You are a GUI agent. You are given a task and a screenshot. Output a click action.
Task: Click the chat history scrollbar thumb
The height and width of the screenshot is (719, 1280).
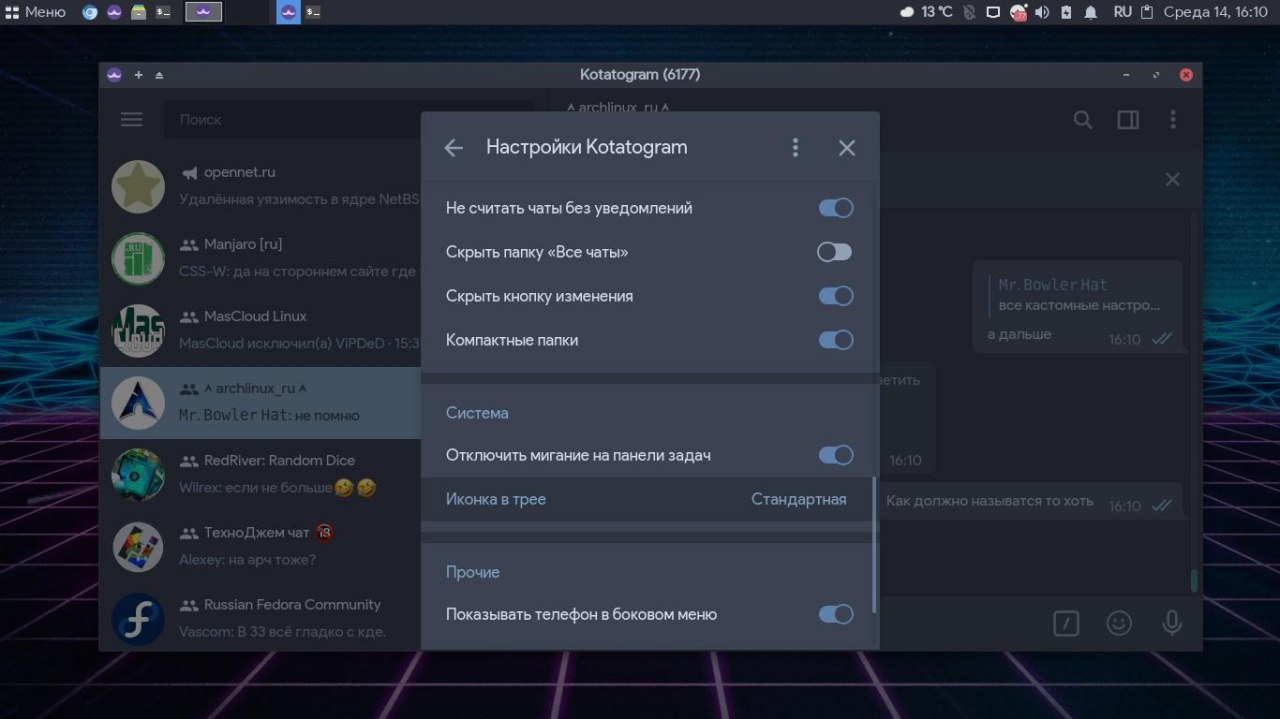point(1193,581)
